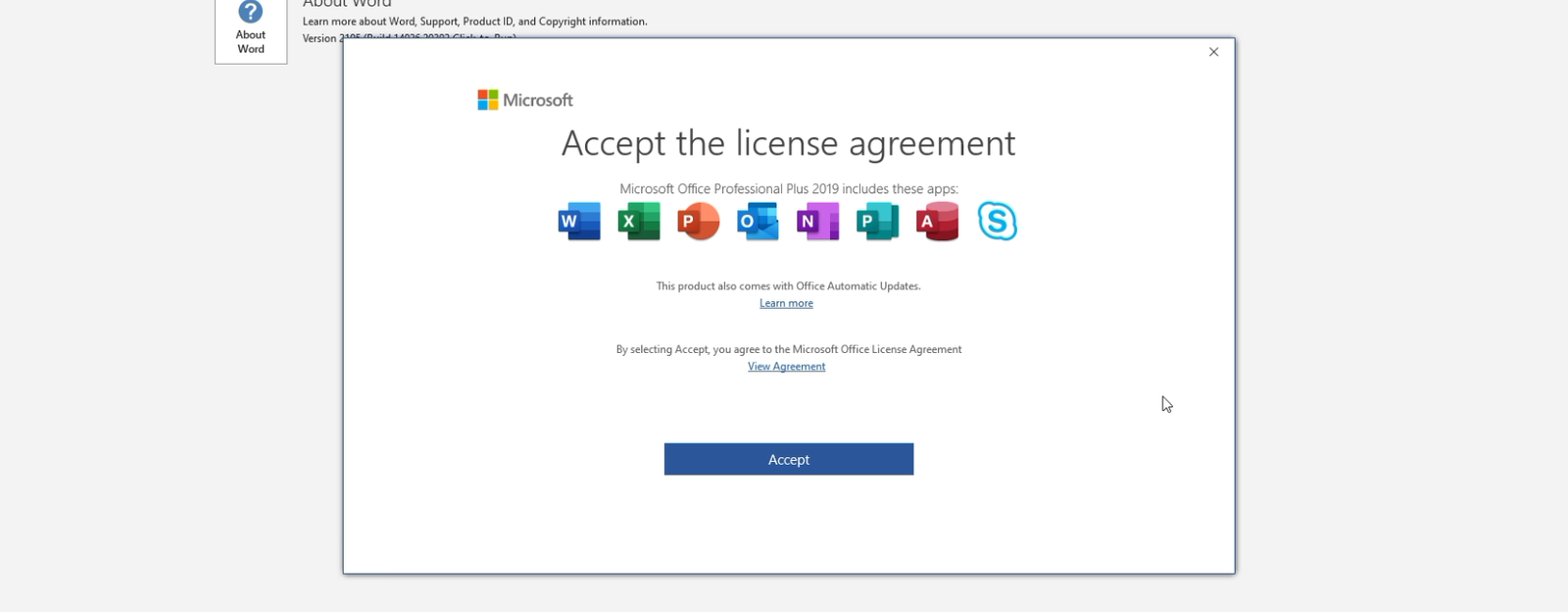The image size is (1568, 612).
Task: Click the Microsoft logo
Action: [x=525, y=100]
